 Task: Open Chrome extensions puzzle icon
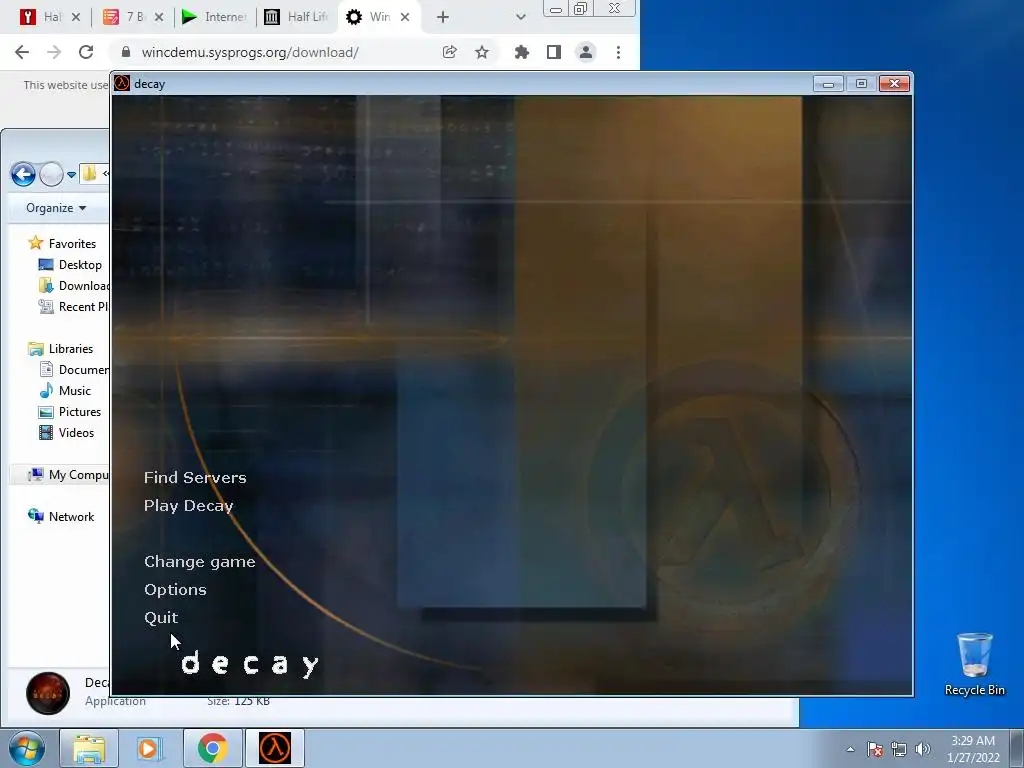pyautogui.click(x=521, y=52)
